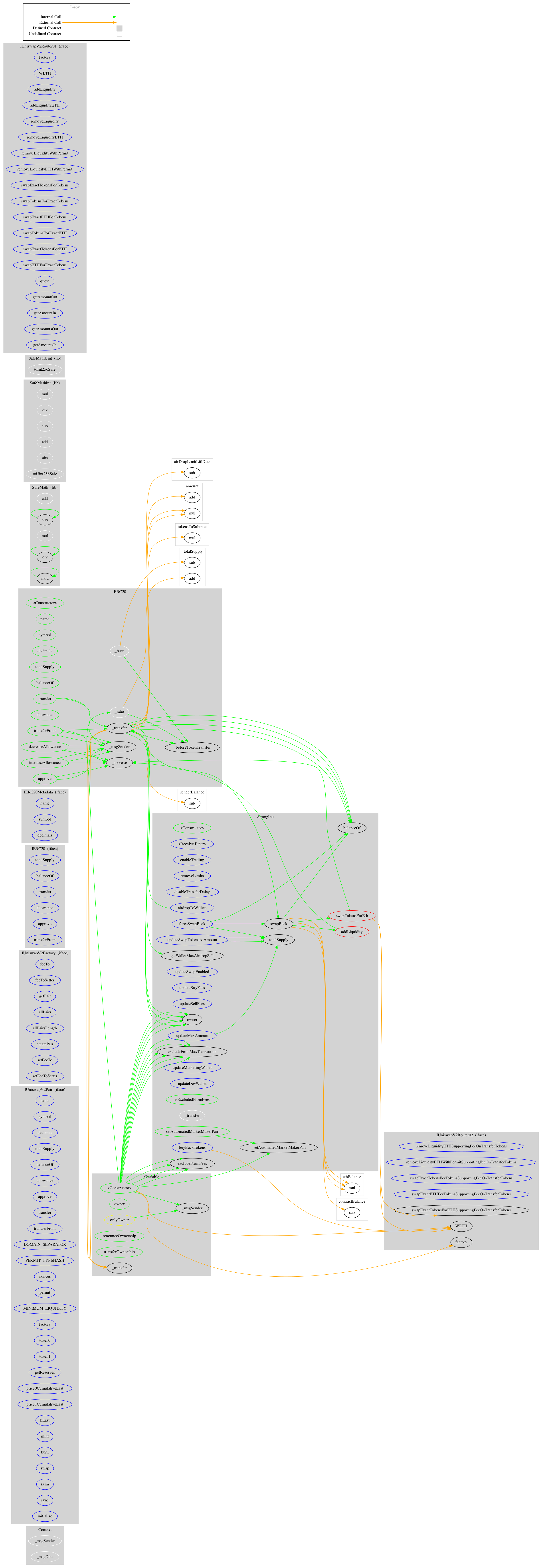Select the _burn node in ERC20
The height and width of the screenshot is (1568, 542).
click(x=119, y=651)
